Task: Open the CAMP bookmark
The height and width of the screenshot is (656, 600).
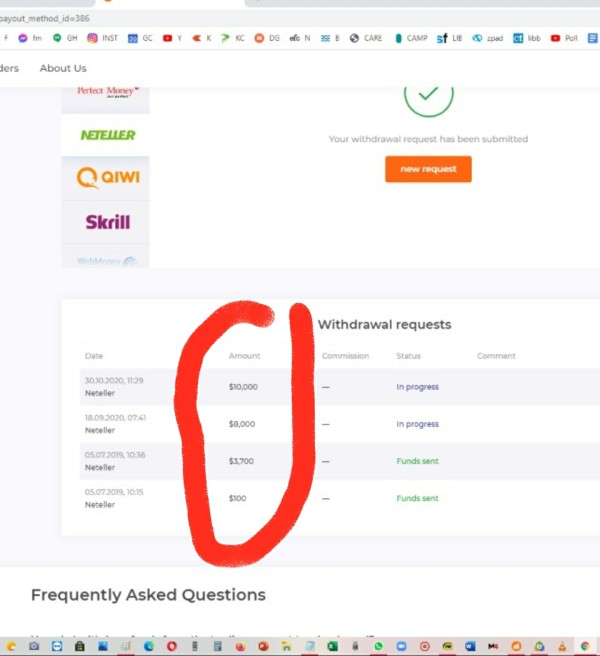Action: [411, 38]
